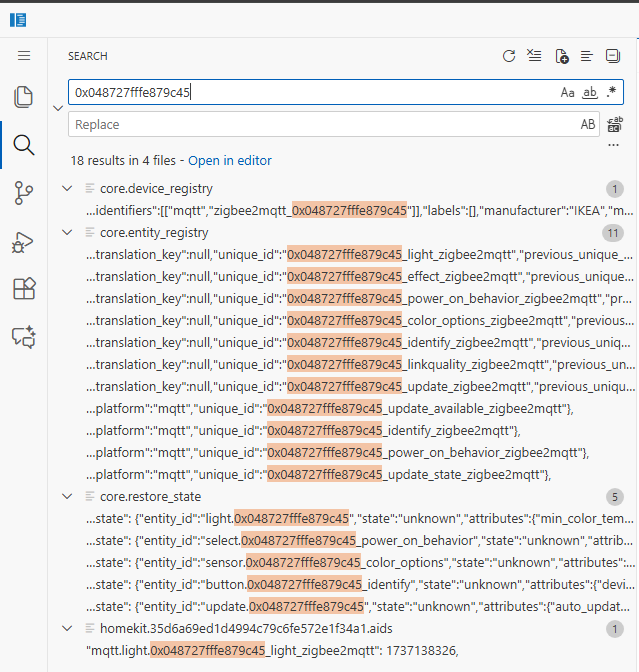The height and width of the screenshot is (672, 639).
Task: Open the Source Control view
Action: click(23, 193)
